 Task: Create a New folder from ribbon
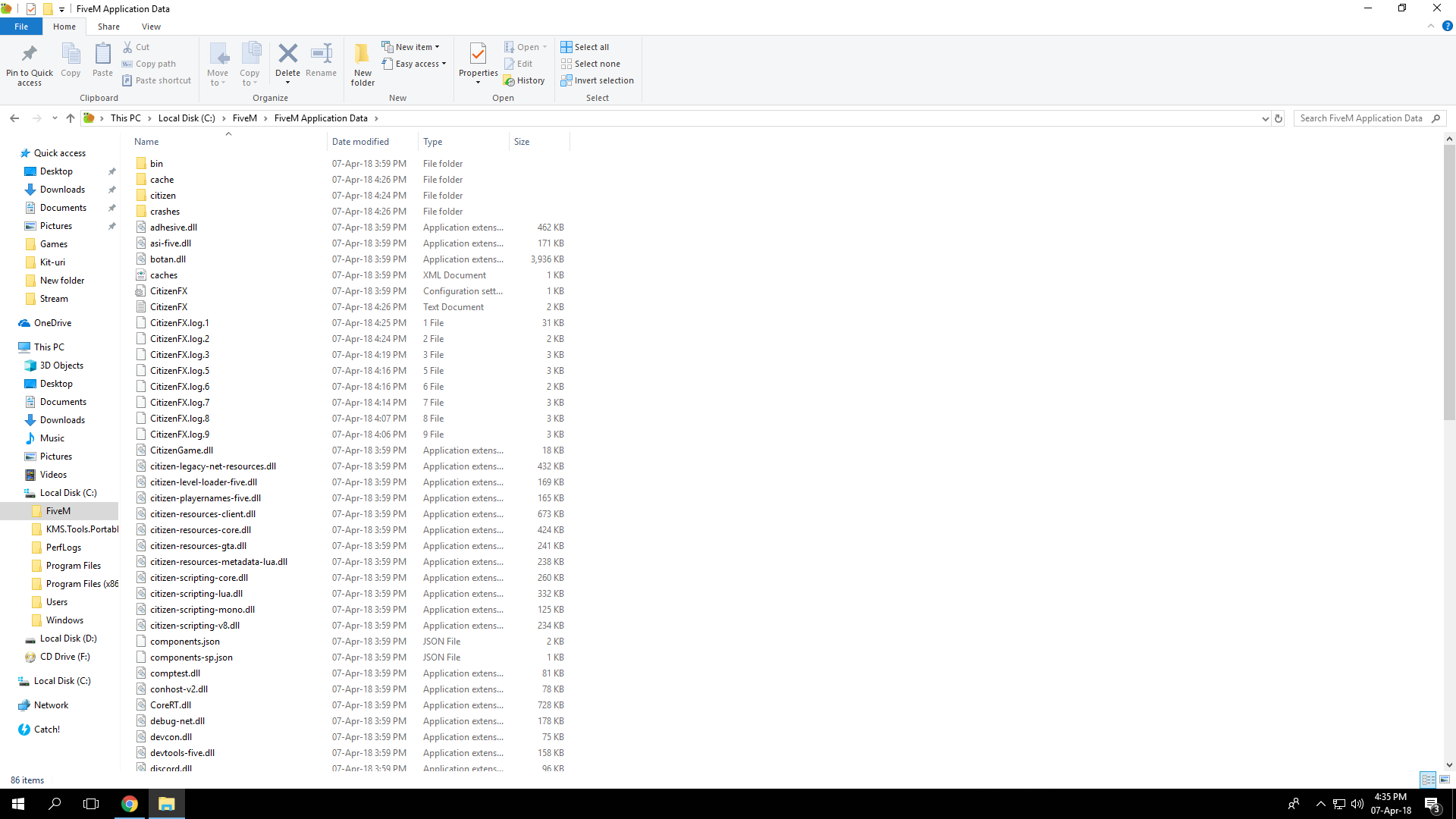[362, 64]
